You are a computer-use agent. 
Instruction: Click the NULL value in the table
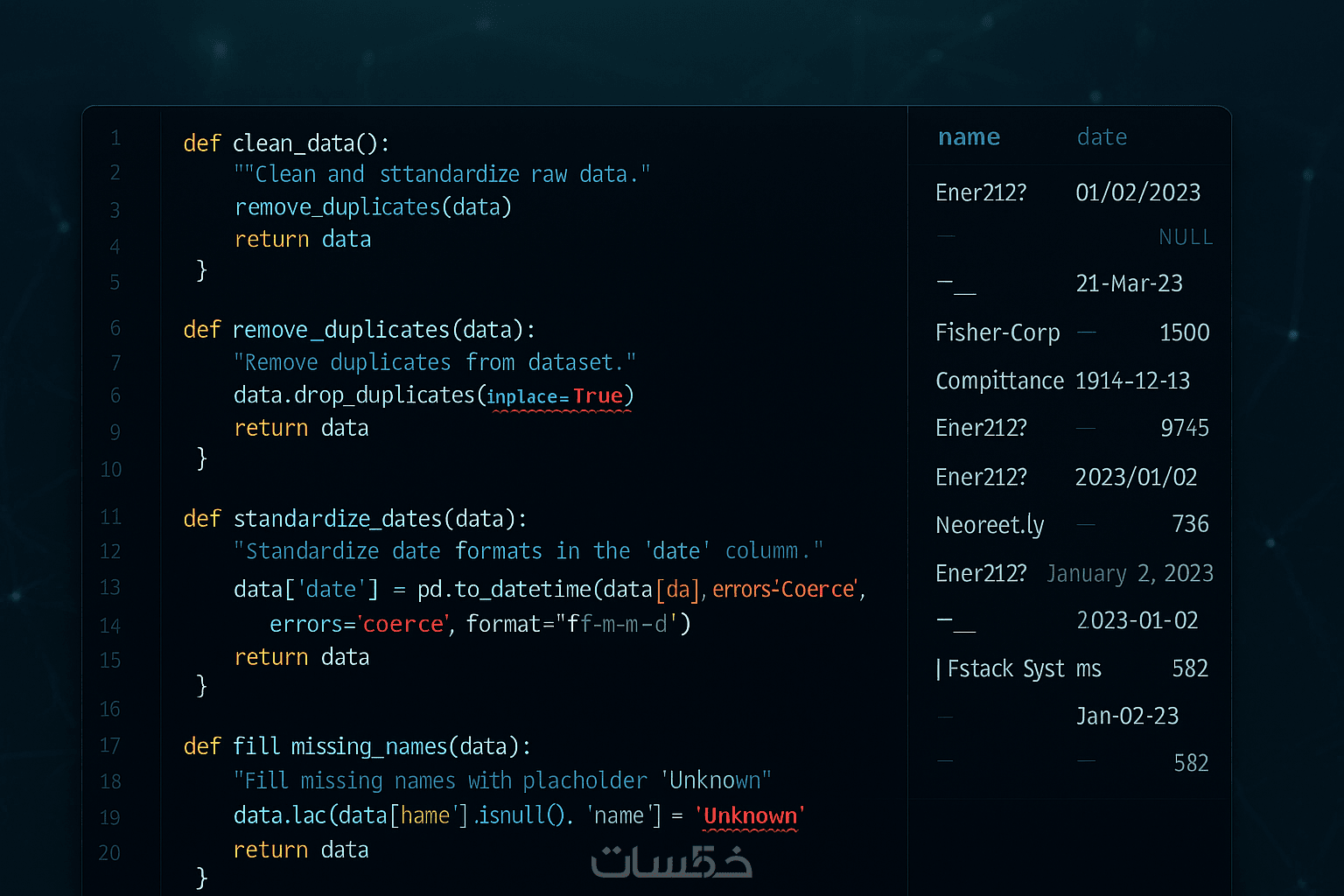pyautogui.click(x=1186, y=237)
